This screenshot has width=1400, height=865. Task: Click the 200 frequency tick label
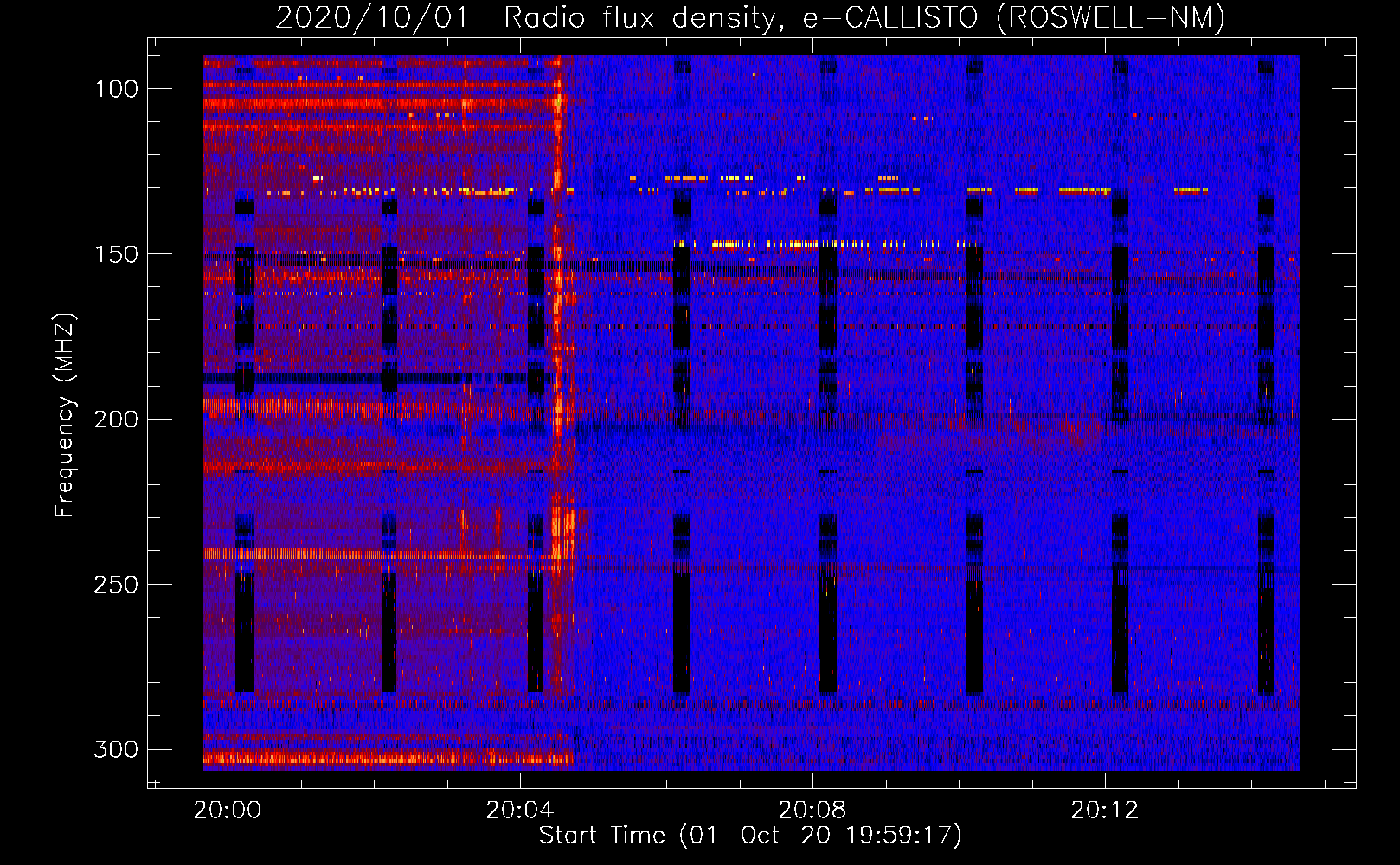pos(116,420)
